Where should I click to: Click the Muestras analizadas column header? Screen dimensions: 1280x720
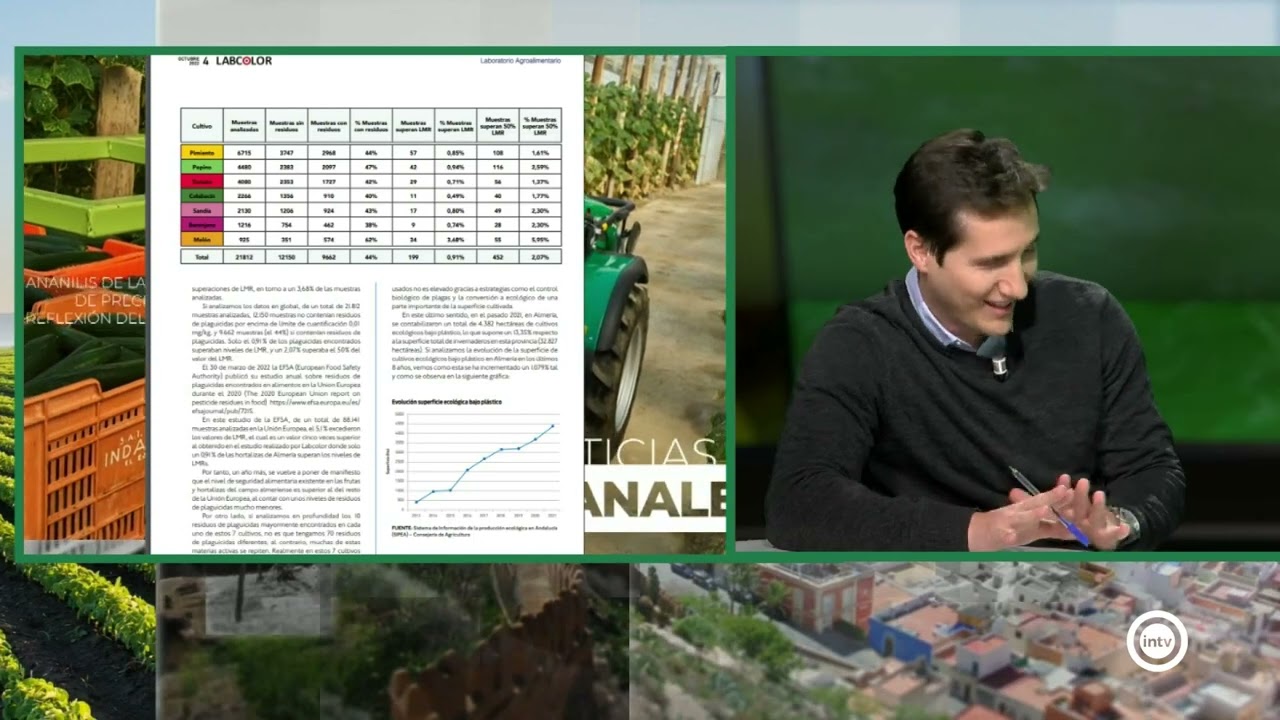[243, 125]
